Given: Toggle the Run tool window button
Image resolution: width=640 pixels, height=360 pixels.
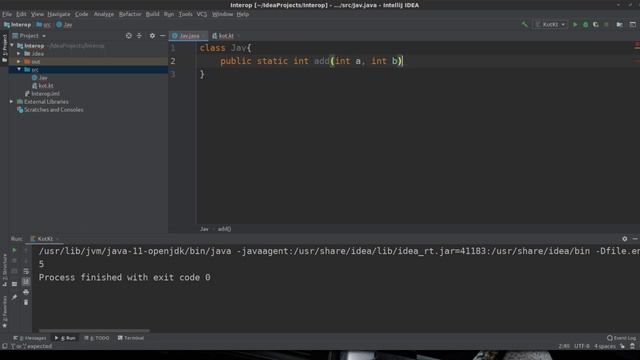Looking at the screenshot, I should [65, 338].
